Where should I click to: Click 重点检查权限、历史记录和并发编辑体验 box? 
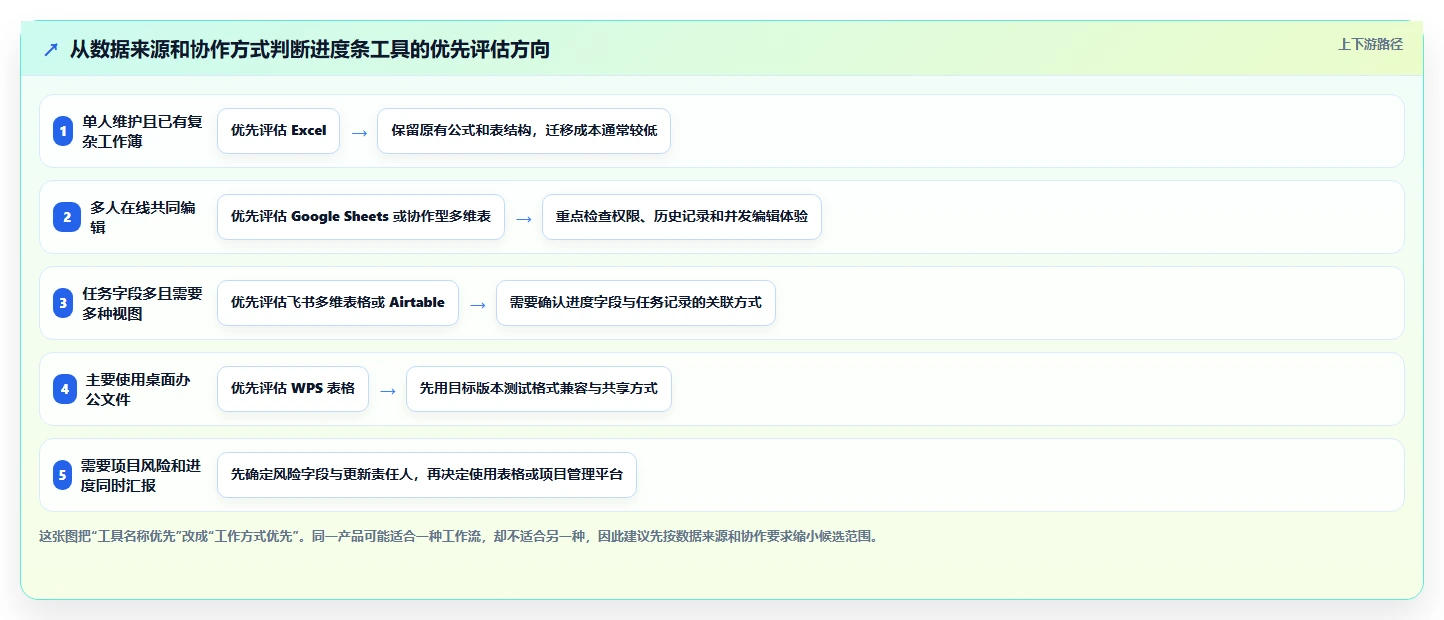tap(682, 217)
